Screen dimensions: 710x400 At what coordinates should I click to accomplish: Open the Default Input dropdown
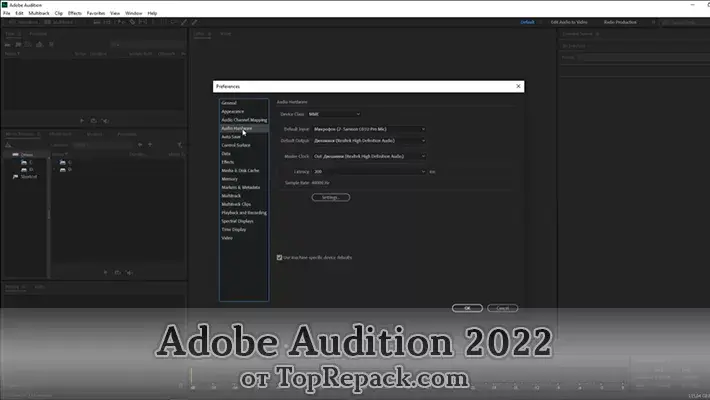pyautogui.click(x=369, y=129)
